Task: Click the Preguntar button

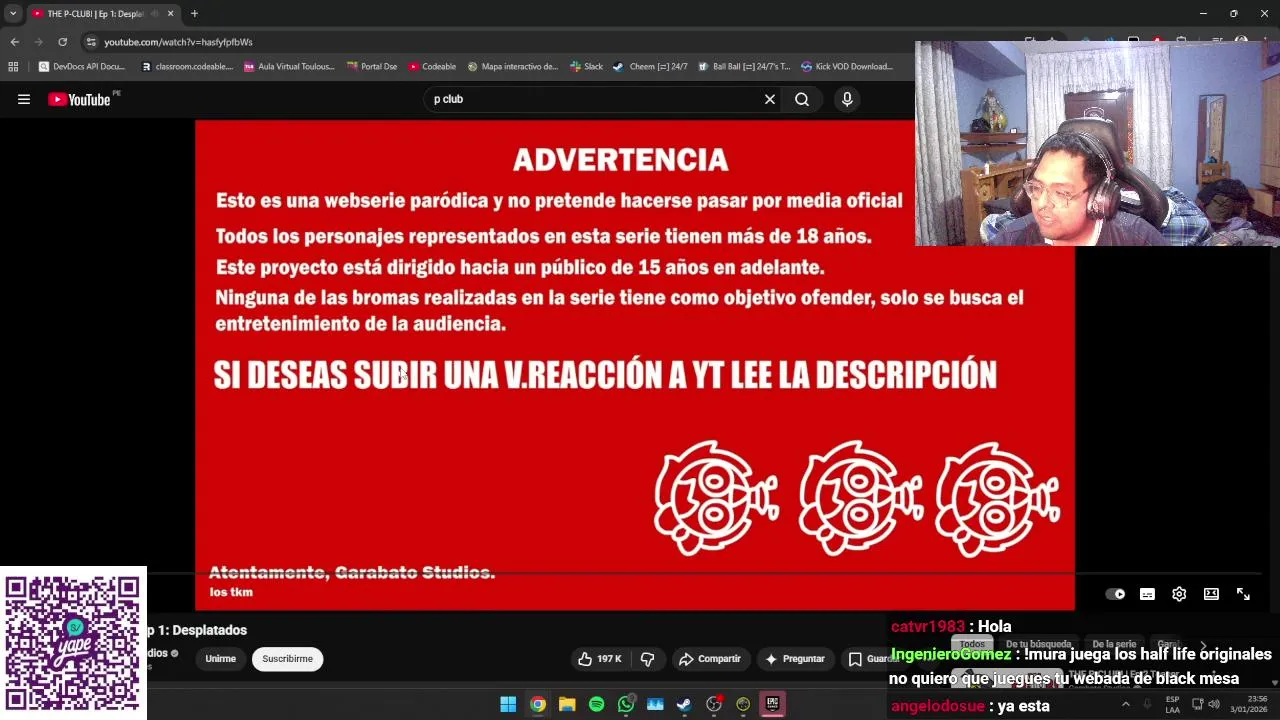Action: point(794,659)
